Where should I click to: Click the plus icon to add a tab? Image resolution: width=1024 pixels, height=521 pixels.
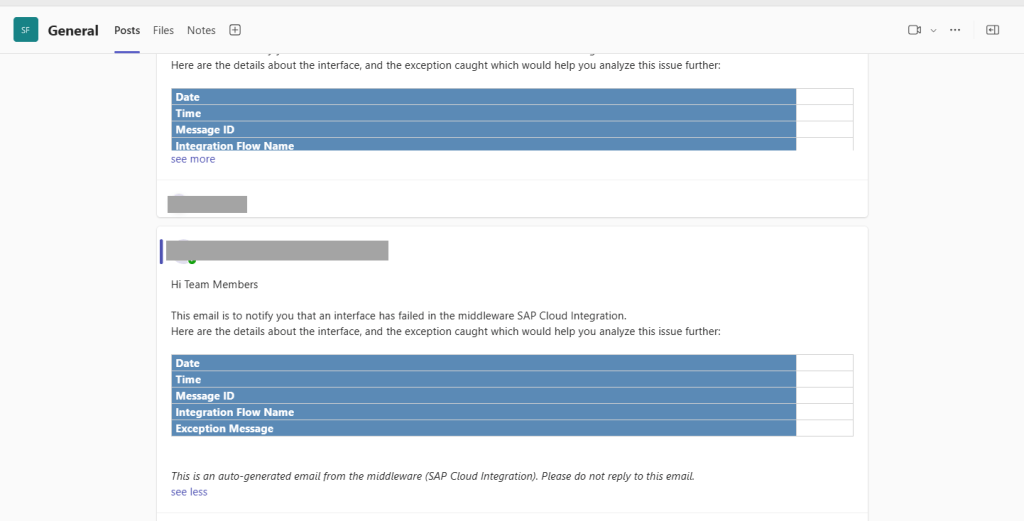click(x=235, y=30)
